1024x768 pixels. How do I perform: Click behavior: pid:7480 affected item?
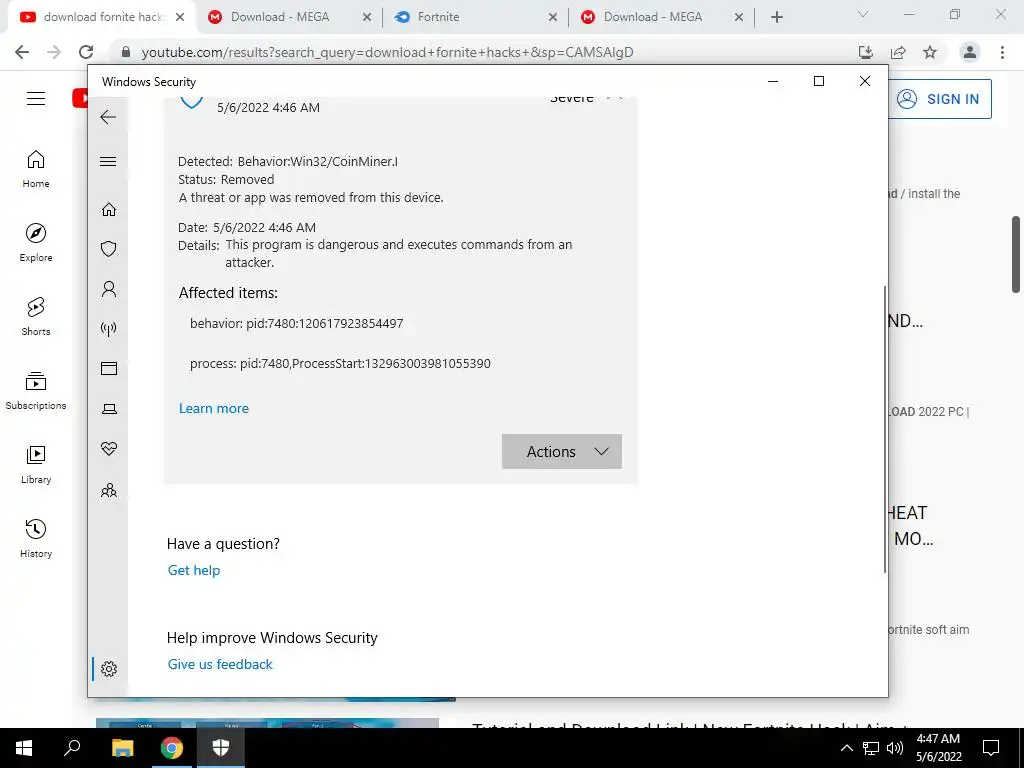(x=296, y=323)
